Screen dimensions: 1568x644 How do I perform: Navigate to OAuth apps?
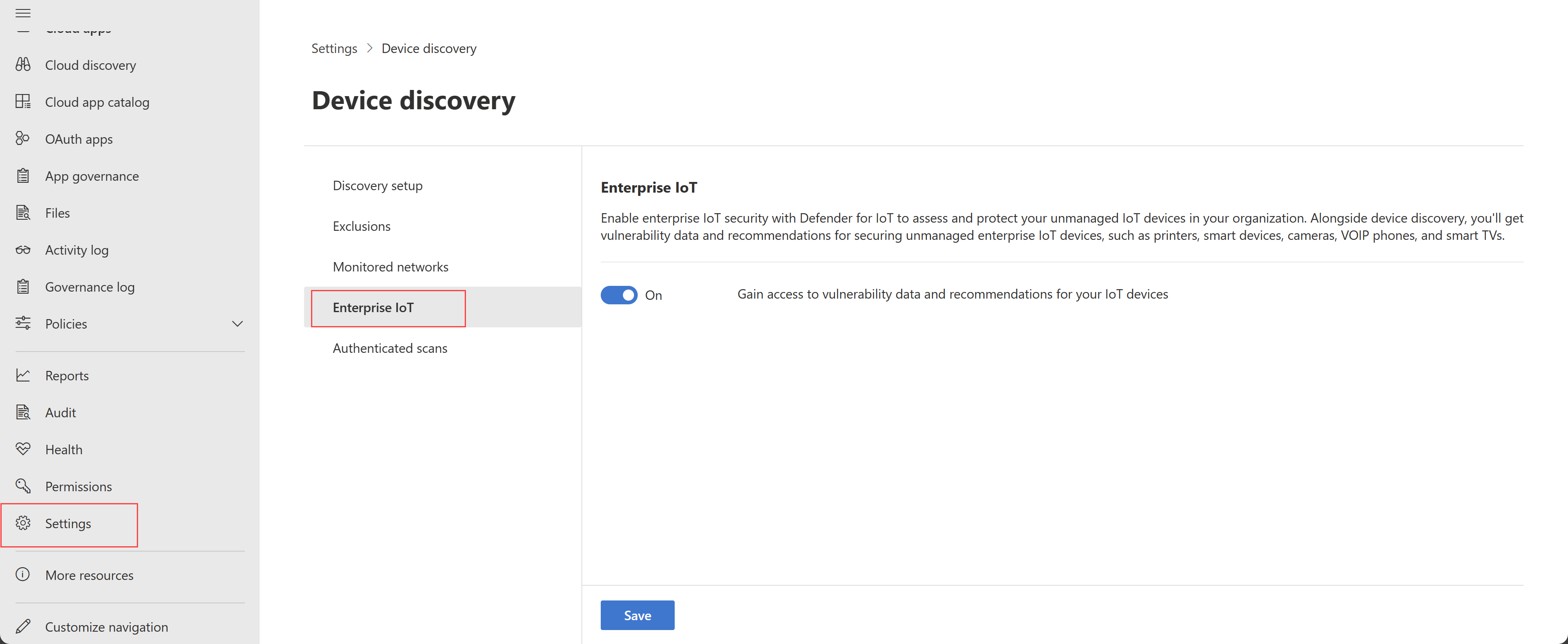[x=79, y=138]
